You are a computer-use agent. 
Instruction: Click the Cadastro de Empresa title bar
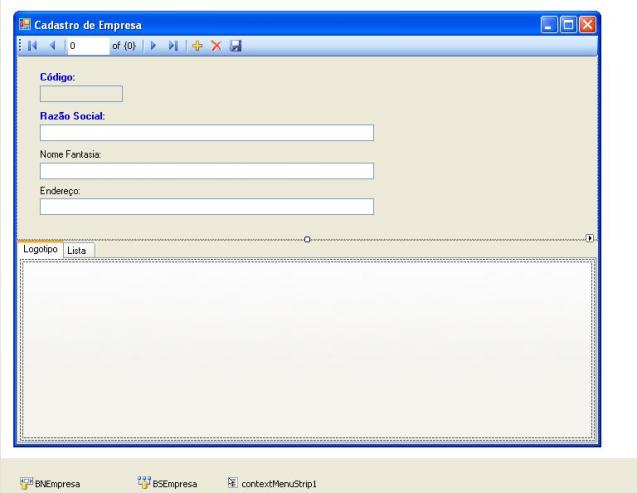pos(307,24)
